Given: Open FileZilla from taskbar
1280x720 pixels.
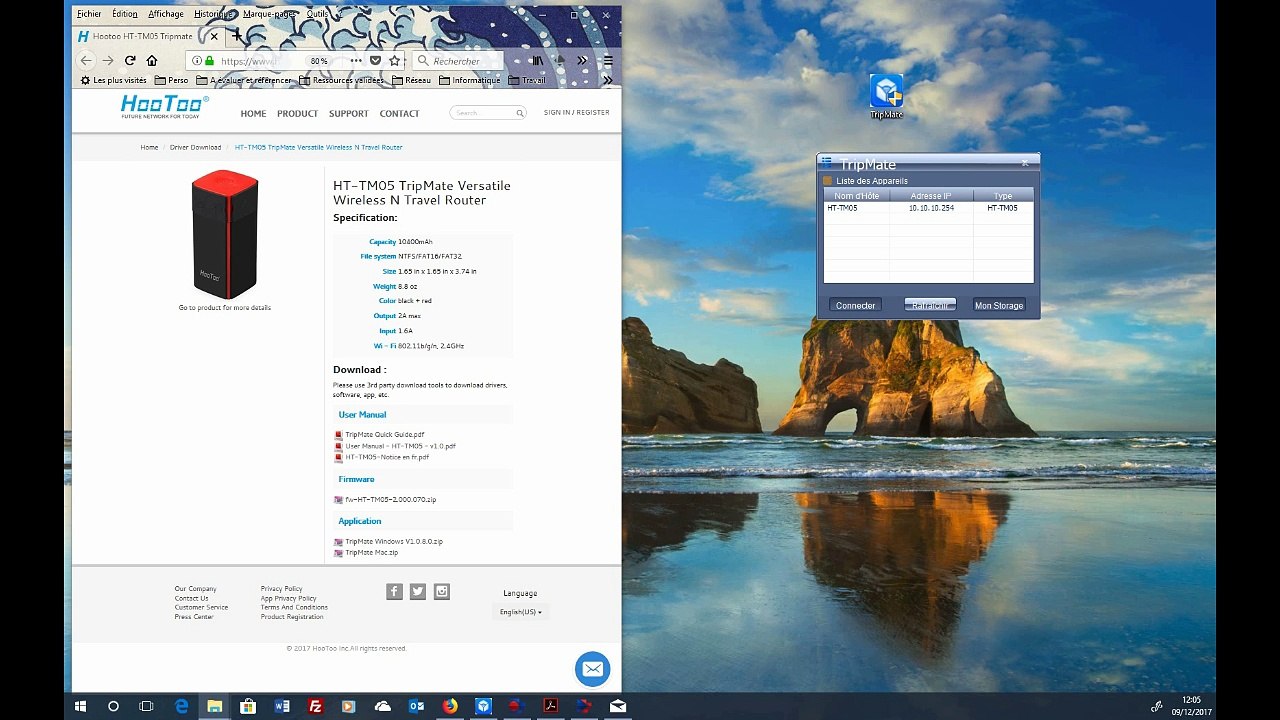Looking at the screenshot, I should (x=315, y=706).
